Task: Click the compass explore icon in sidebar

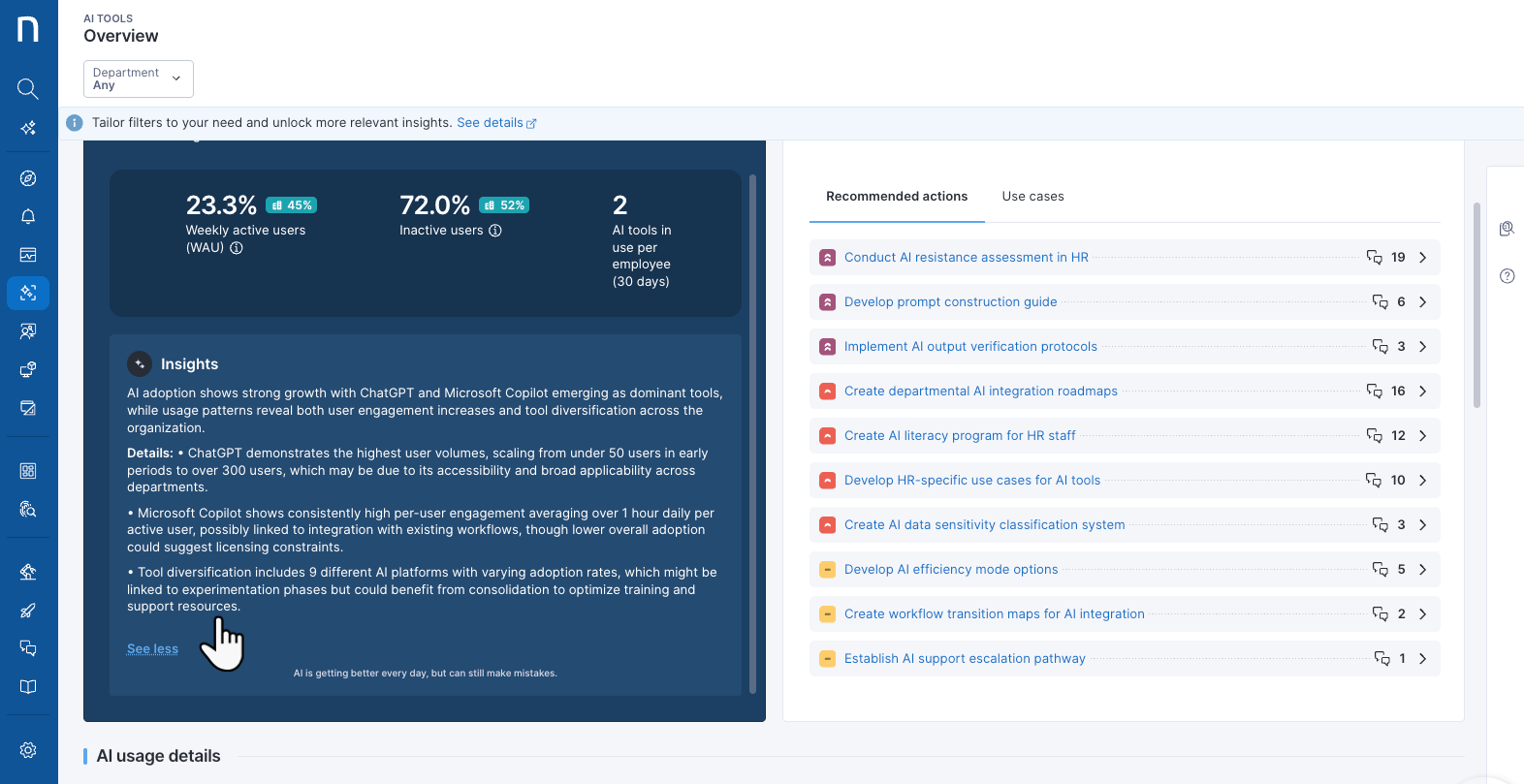Action: point(28,178)
